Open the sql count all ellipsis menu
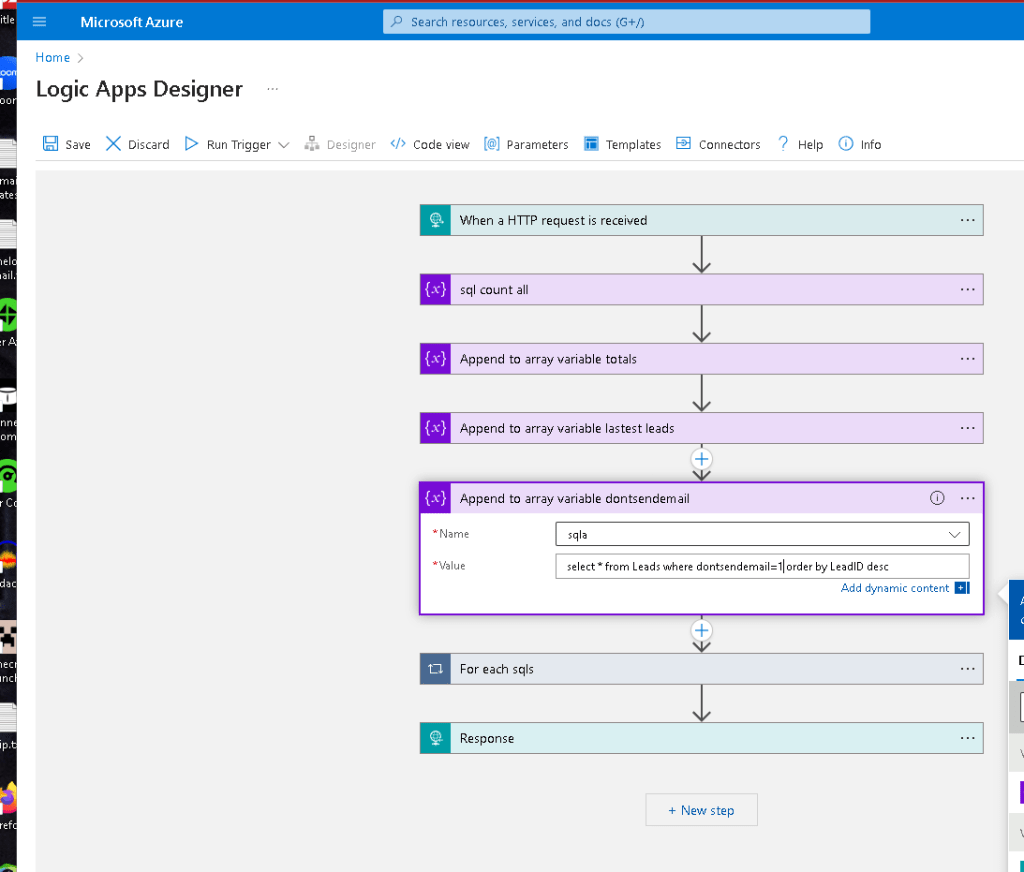Viewport: 1024px width, 872px height. 967,289
